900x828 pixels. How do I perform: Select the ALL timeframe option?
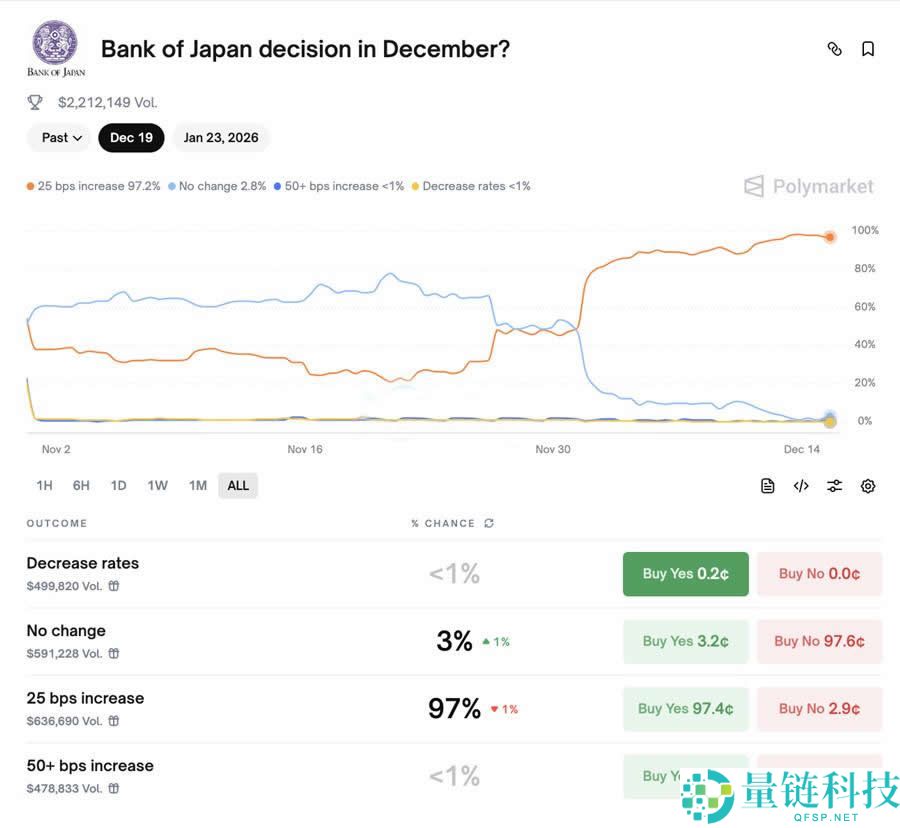[x=238, y=485]
